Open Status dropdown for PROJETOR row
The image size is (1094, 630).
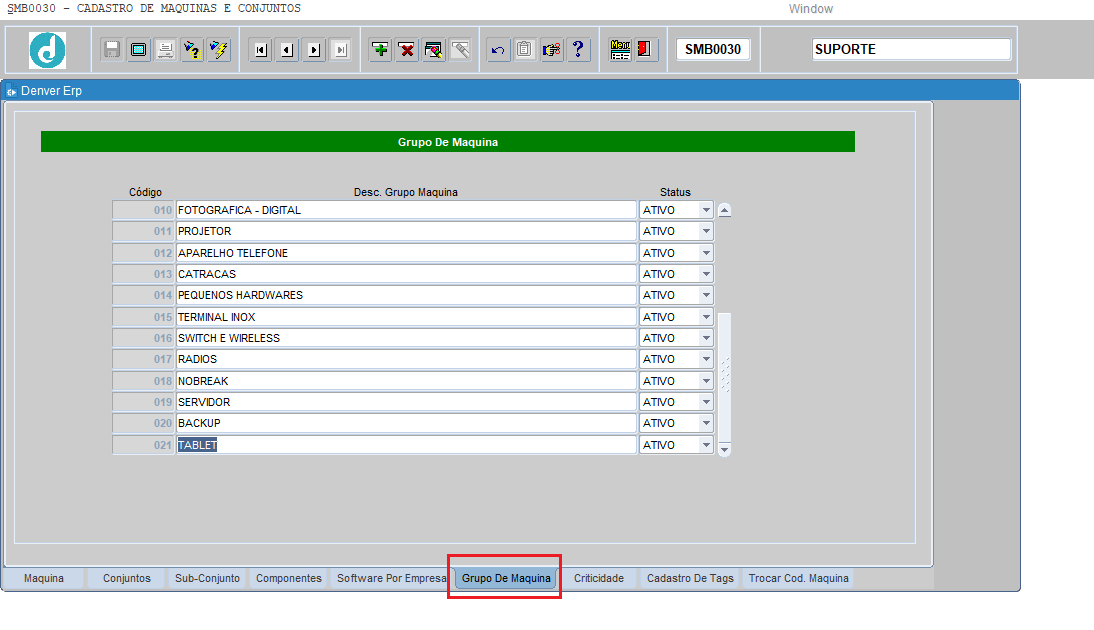[706, 231]
